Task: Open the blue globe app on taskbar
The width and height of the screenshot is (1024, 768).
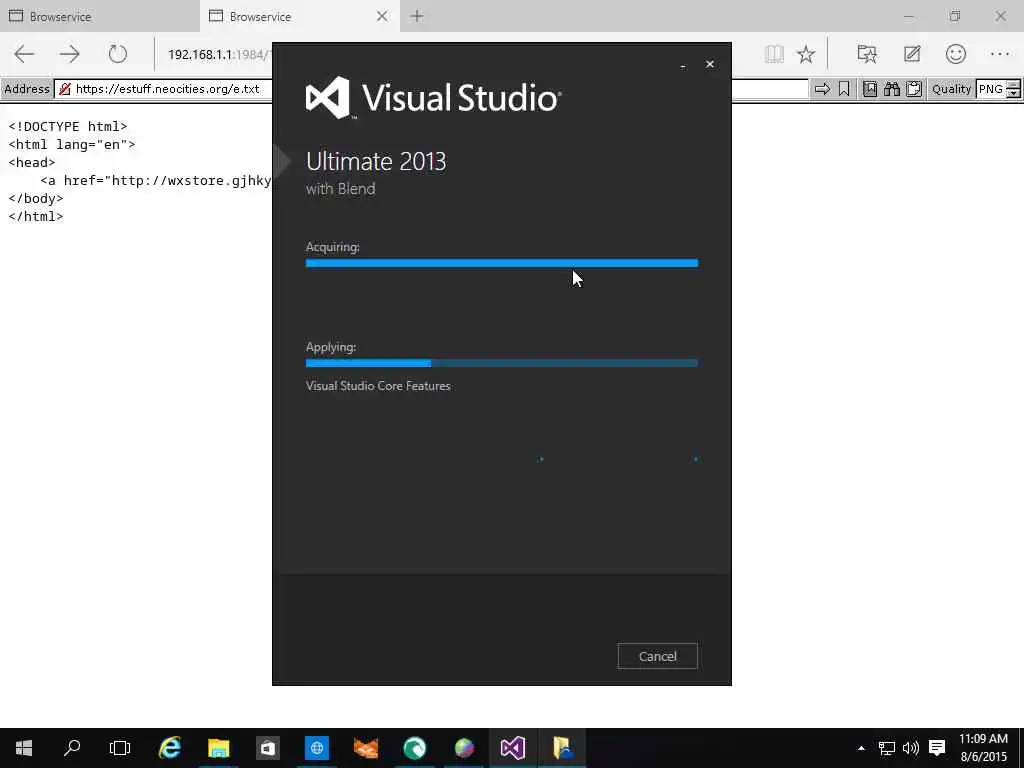Action: pos(317,748)
